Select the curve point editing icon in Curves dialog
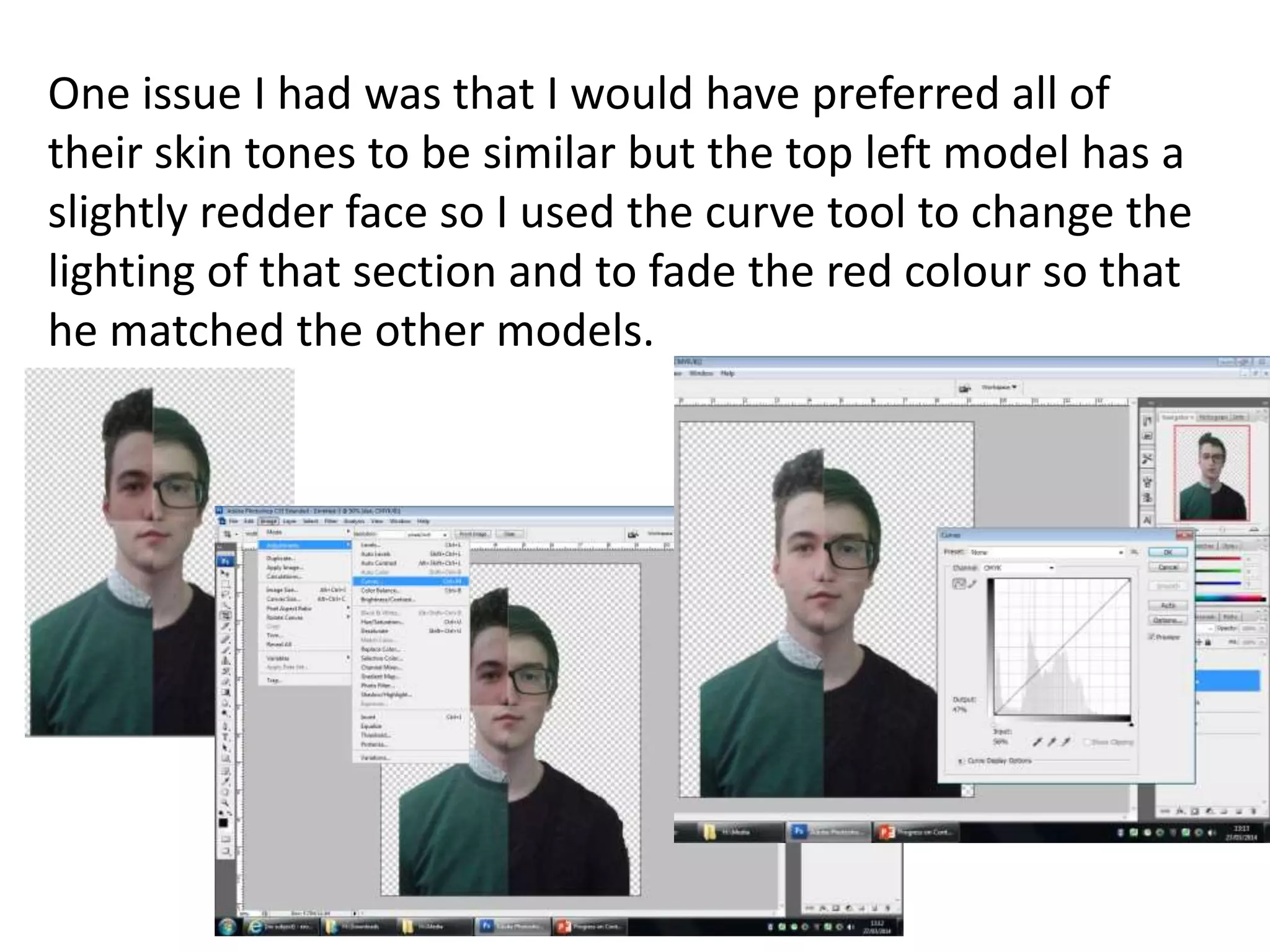 tap(958, 584)
